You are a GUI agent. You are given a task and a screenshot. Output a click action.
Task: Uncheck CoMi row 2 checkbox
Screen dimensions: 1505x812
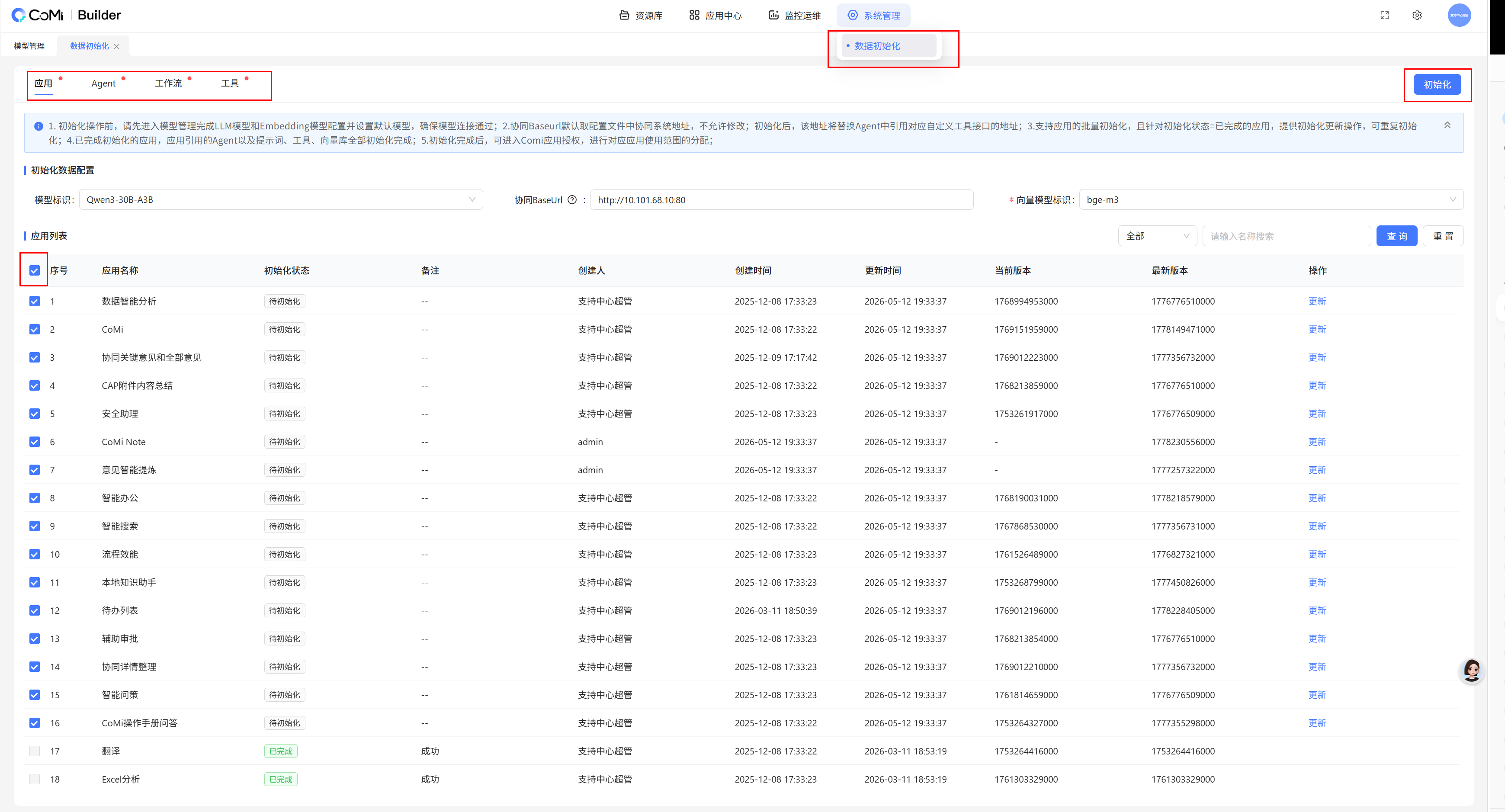(x=35, y=330)
